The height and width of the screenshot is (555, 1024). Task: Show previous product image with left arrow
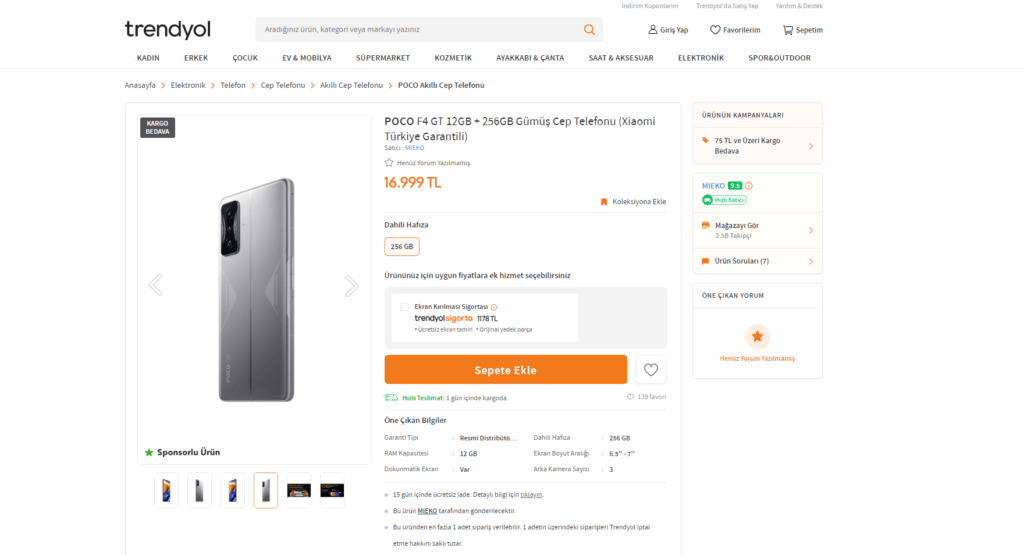[155, 286]
